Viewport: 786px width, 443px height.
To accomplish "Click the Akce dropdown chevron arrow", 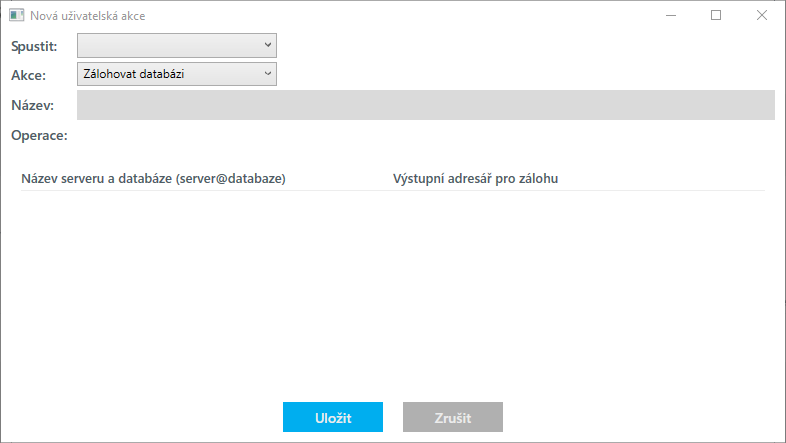I will coord(268,73).
